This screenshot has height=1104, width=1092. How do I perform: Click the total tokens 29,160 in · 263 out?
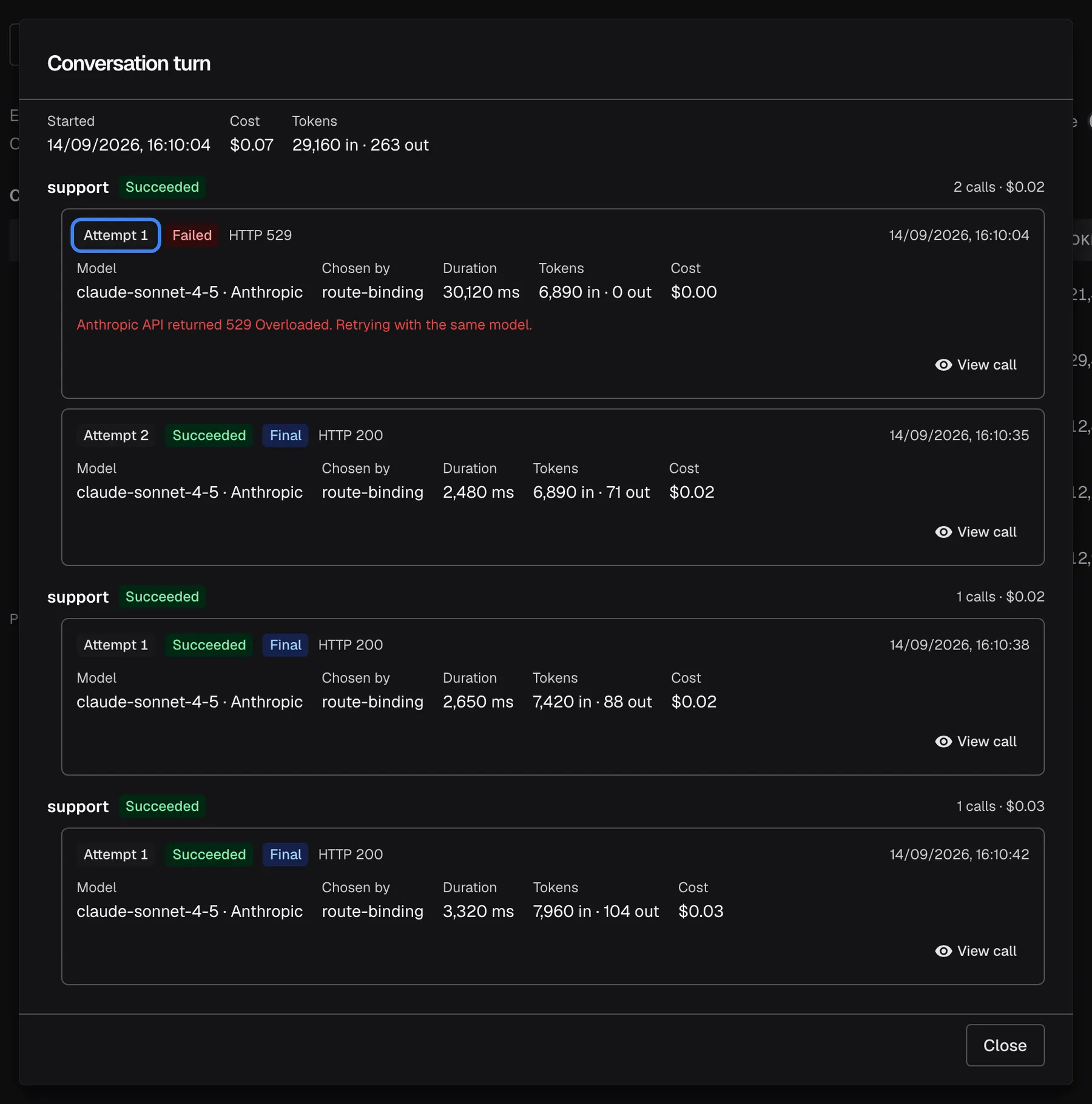click(360, 144)
